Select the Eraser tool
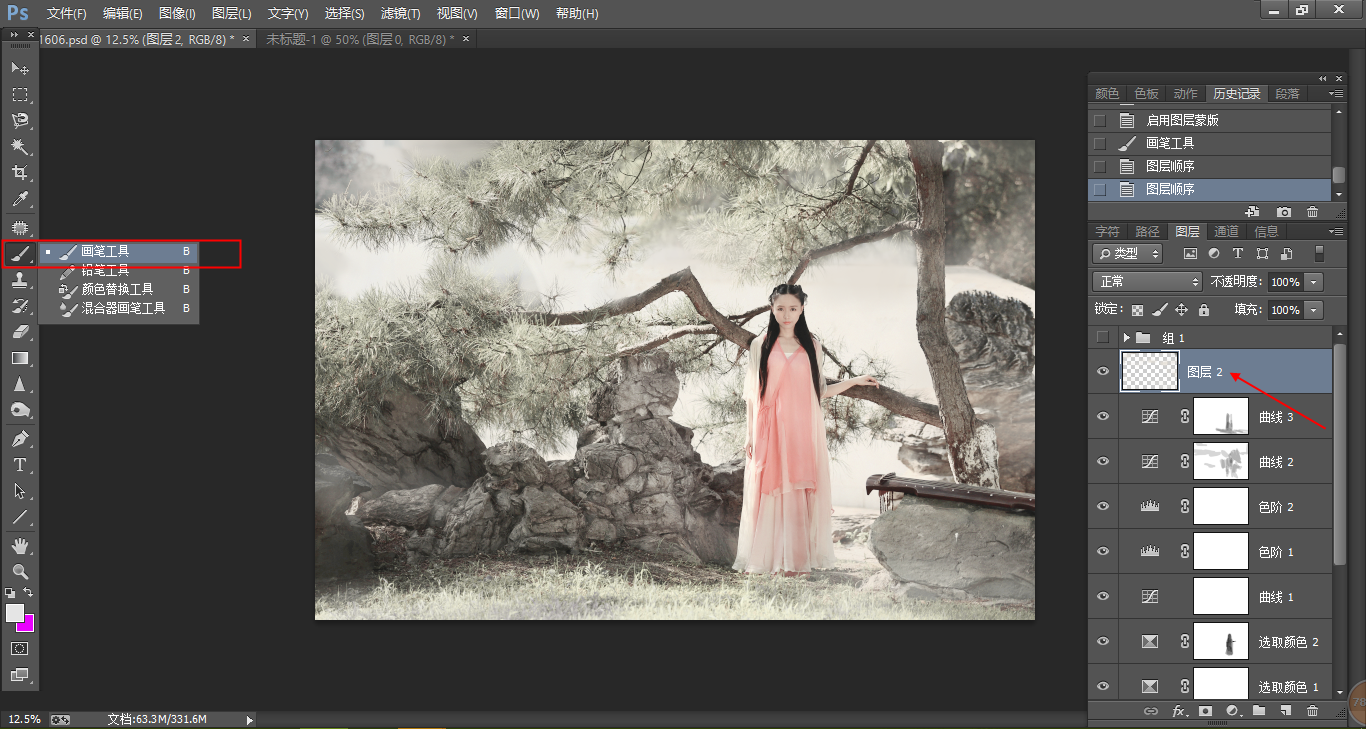 coord(19,332)
